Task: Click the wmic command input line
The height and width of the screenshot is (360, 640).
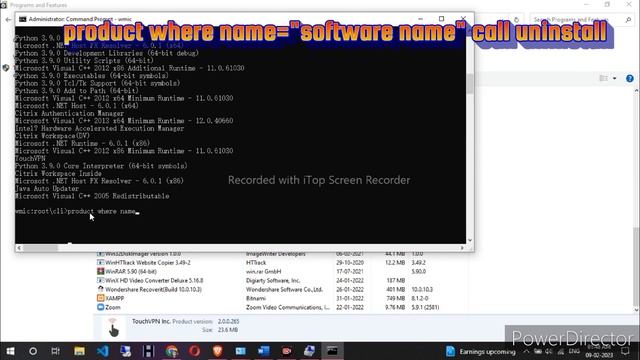Action: pyautogui.click(x=77, y=211)
